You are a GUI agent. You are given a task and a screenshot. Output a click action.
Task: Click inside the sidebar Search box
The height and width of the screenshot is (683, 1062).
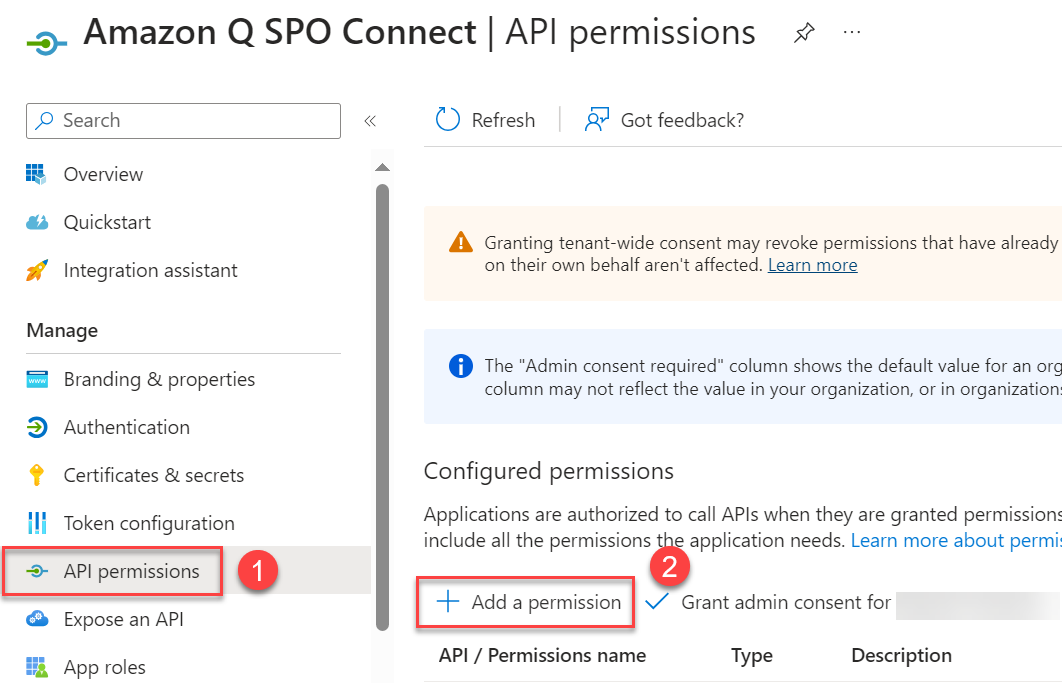[x=183, y=120]
